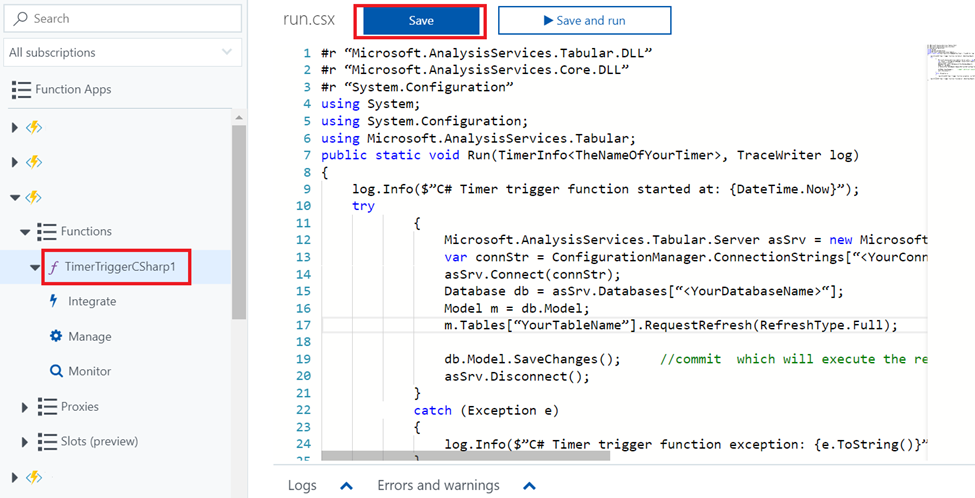
Task: Click the Integrate lightning bolt icon
Action: (x=54, y=301)
